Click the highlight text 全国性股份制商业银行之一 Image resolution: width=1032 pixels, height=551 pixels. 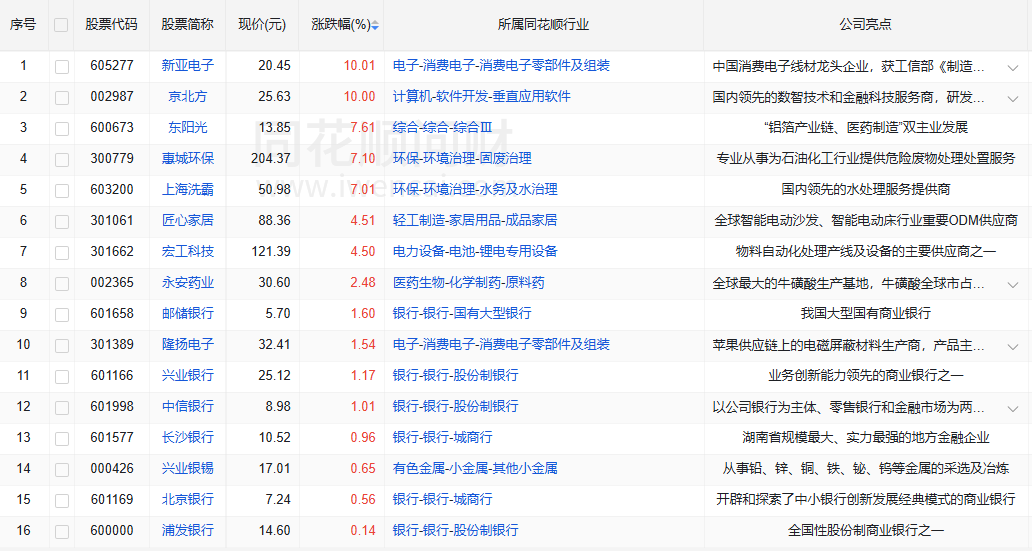click(x=865, y=530)
